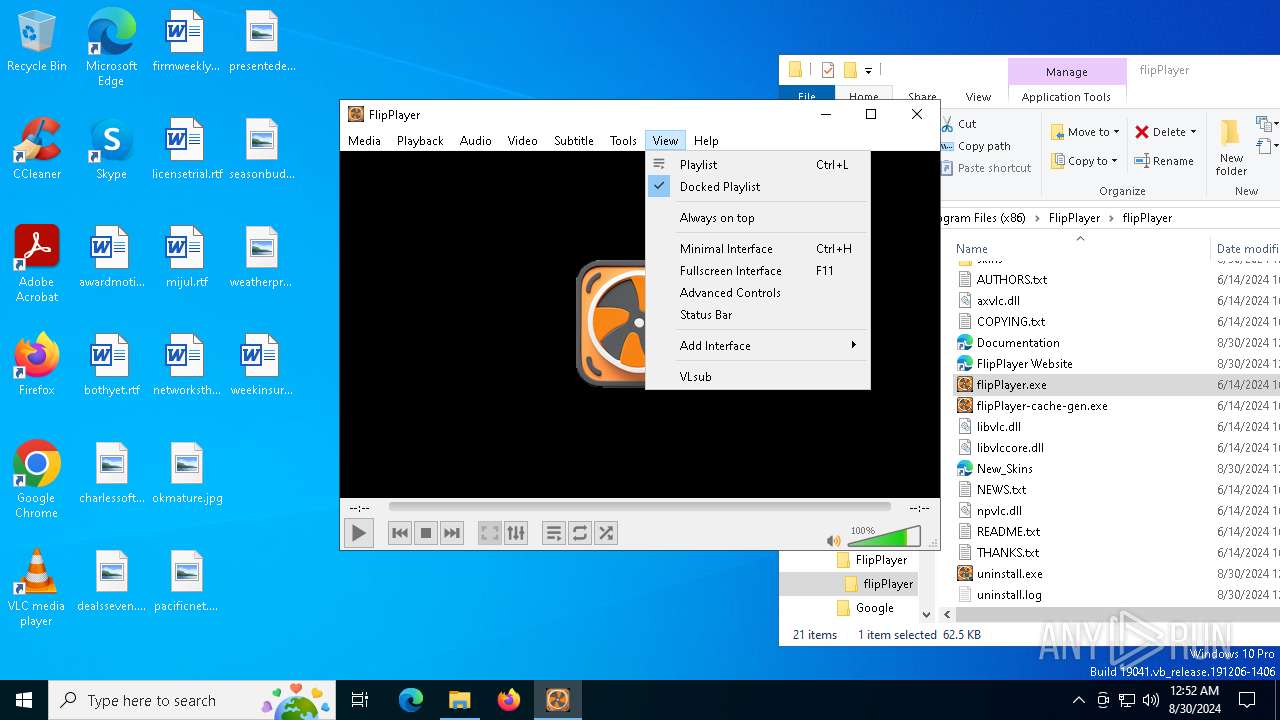Image resolution: width=1280 pixels, height=720 pixels.
Task: Click the Stop playback button
Action: (426, 533)
